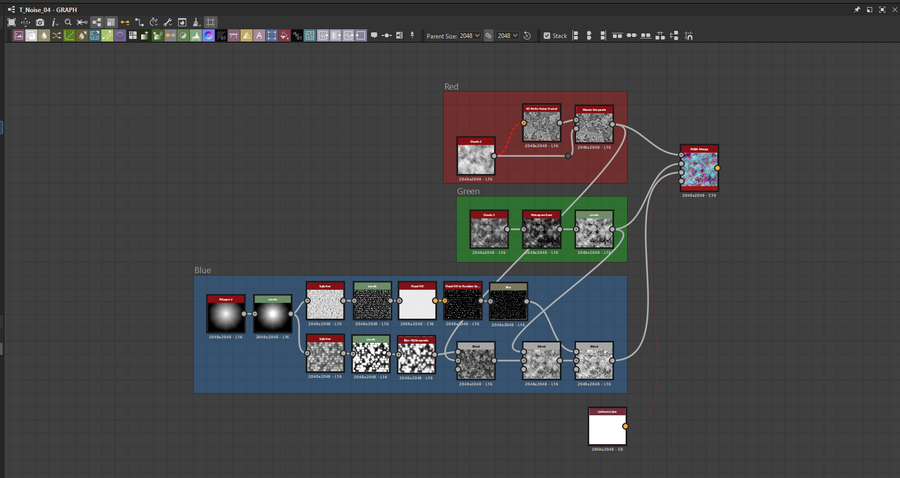Image resolution: width=900 pixels, height=478 pixels.
Task: Toggle the Stack checkbox
Action: point(547,35)
